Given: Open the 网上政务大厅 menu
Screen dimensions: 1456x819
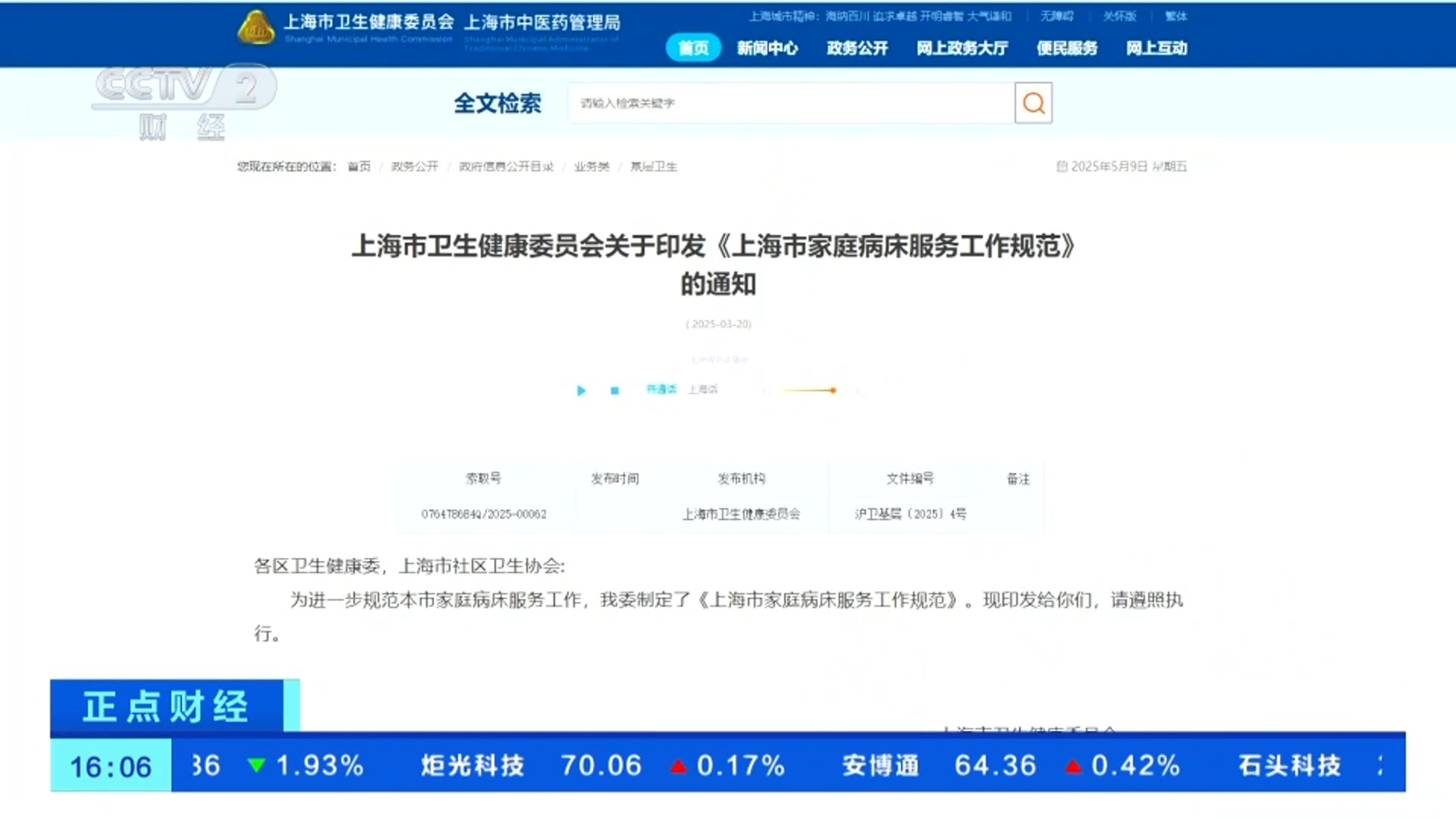Looking at the screenshot, I should [962, 48].
